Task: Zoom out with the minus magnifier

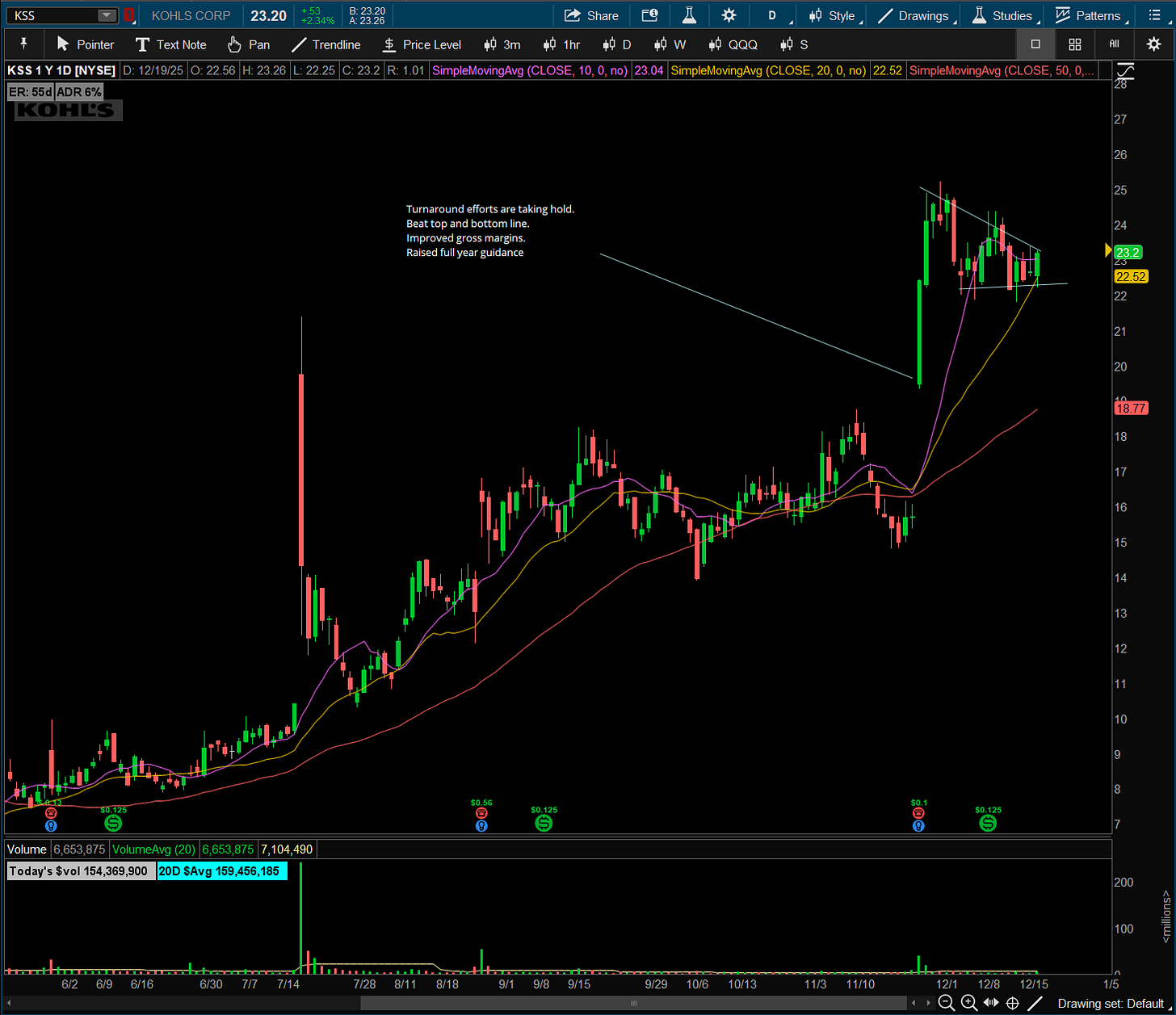Action: tap(947, 1004)
